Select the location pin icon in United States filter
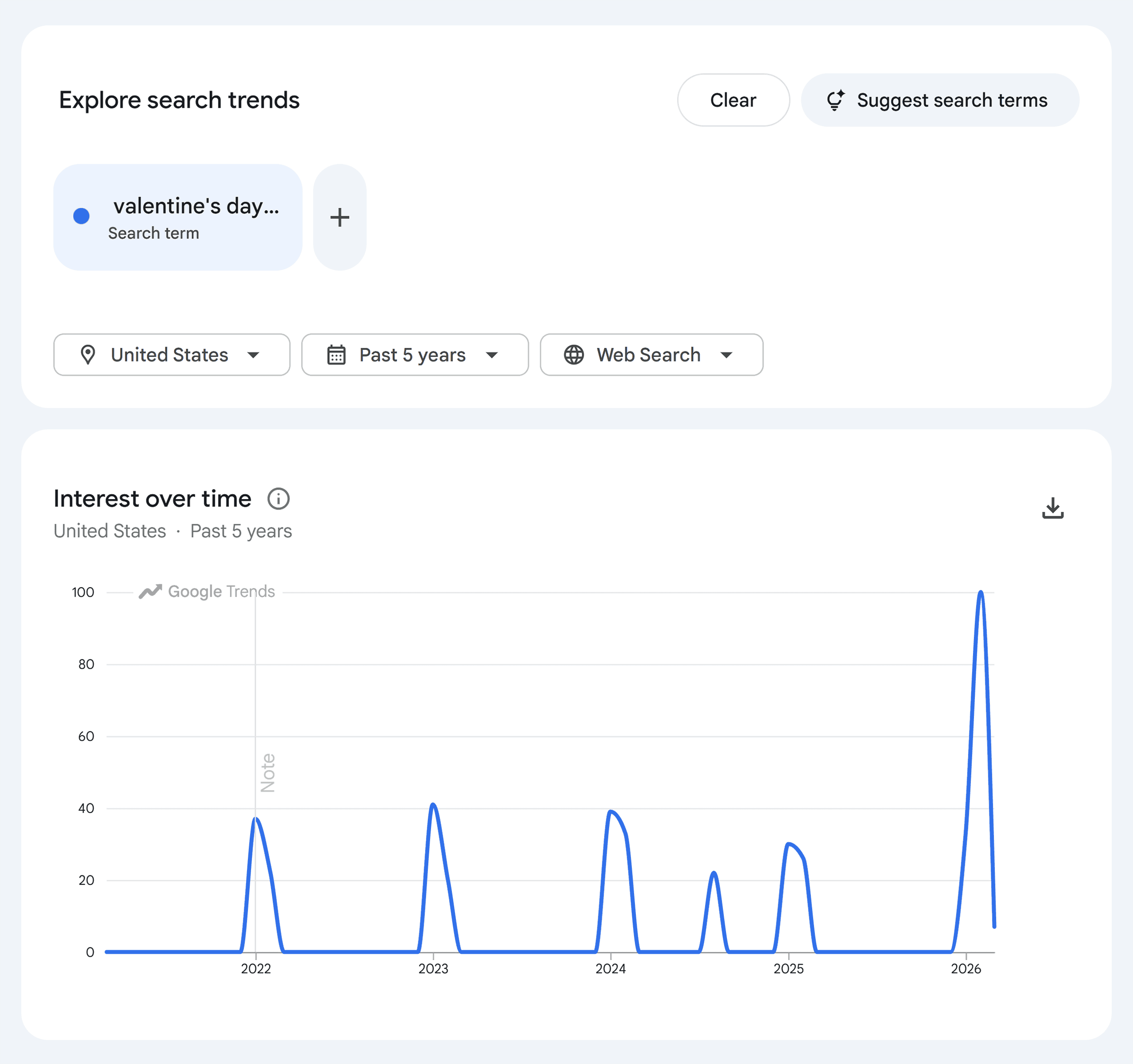The height and width of the screenshot is (1064, 1133). [88, 355]
